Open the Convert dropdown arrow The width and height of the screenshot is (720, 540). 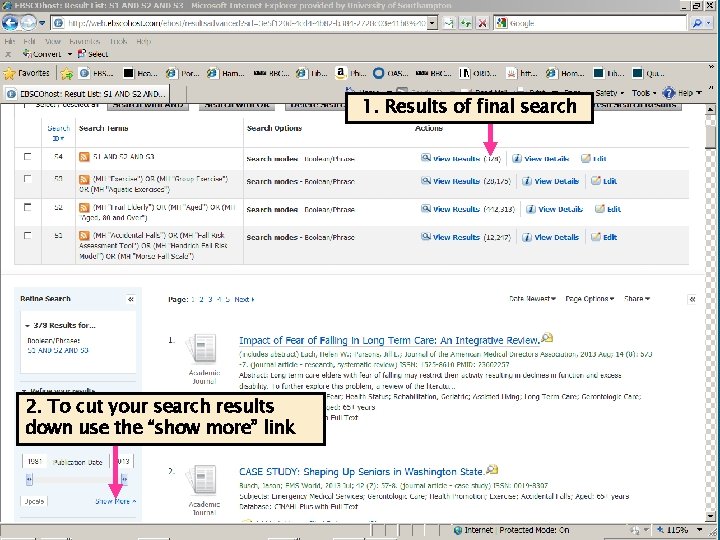point(70,54)
